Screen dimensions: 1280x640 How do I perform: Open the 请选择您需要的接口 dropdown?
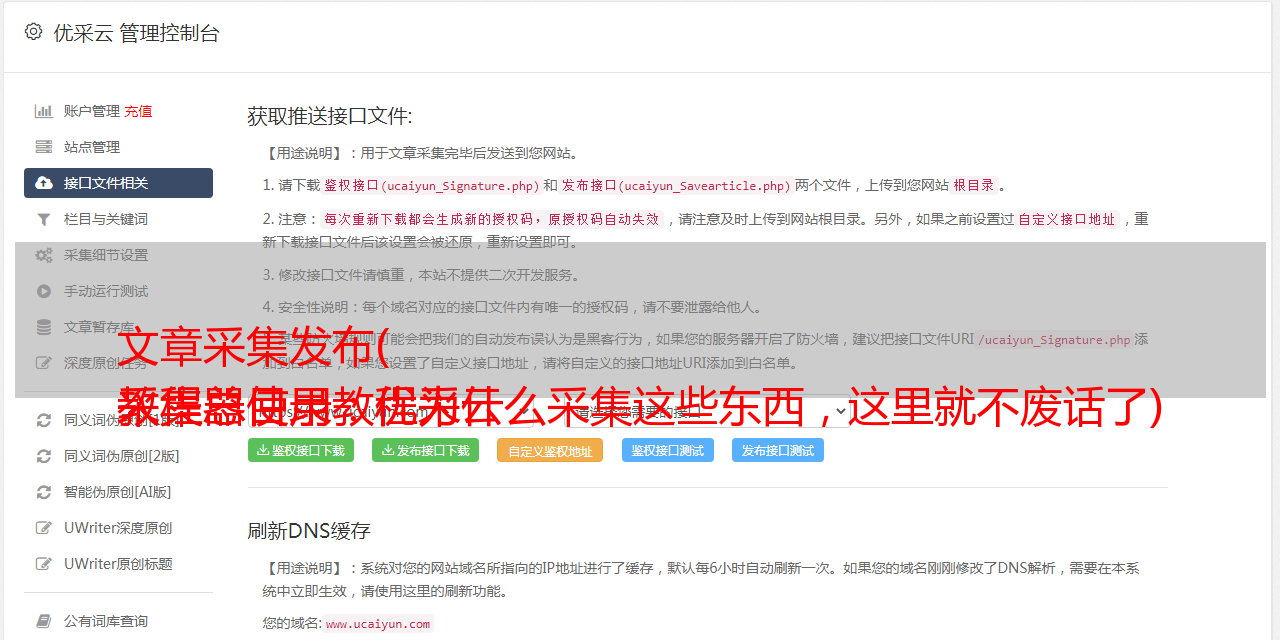coord(708,411)
